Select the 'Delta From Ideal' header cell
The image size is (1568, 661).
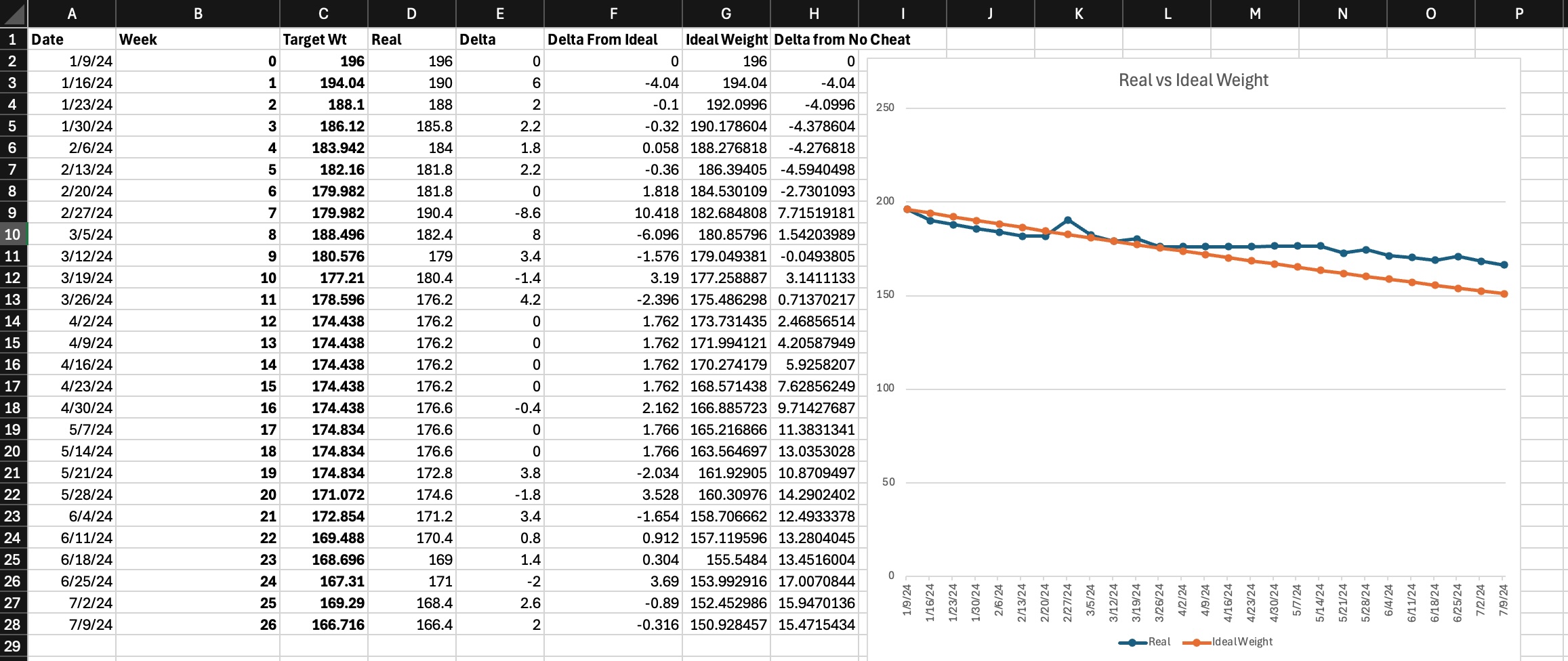[613, 39]
